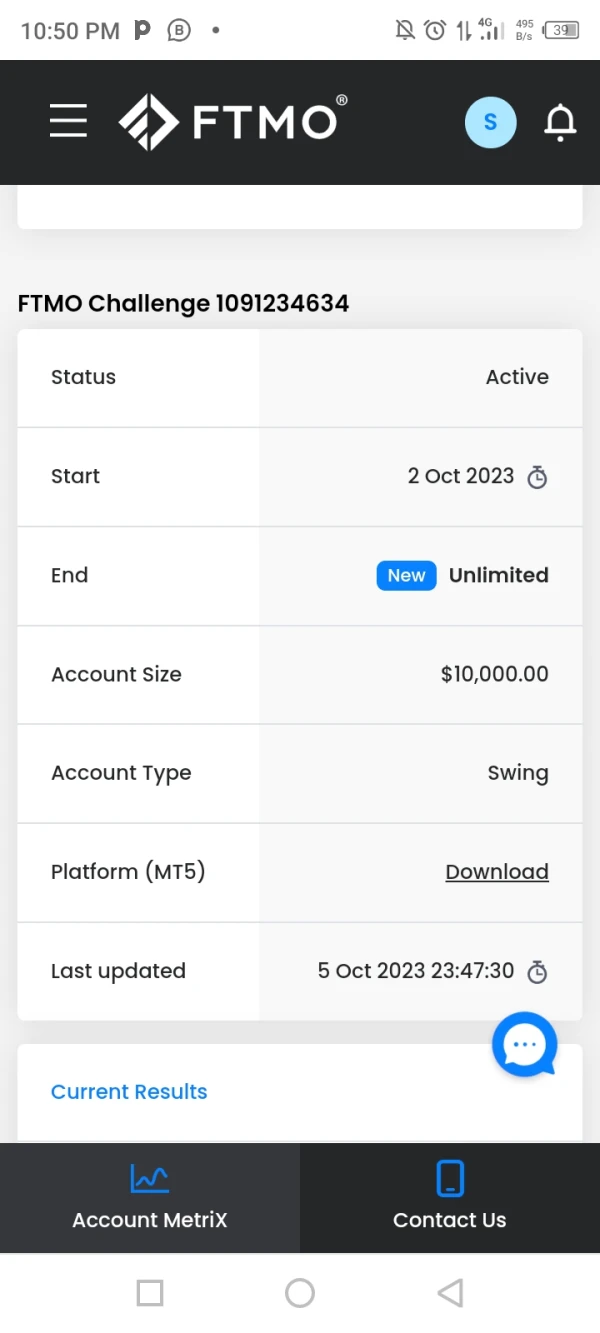Tap the clock icon beside Last updated
Image resolution: width=600 pixels, height=1333 pixels.
(537, 971)
